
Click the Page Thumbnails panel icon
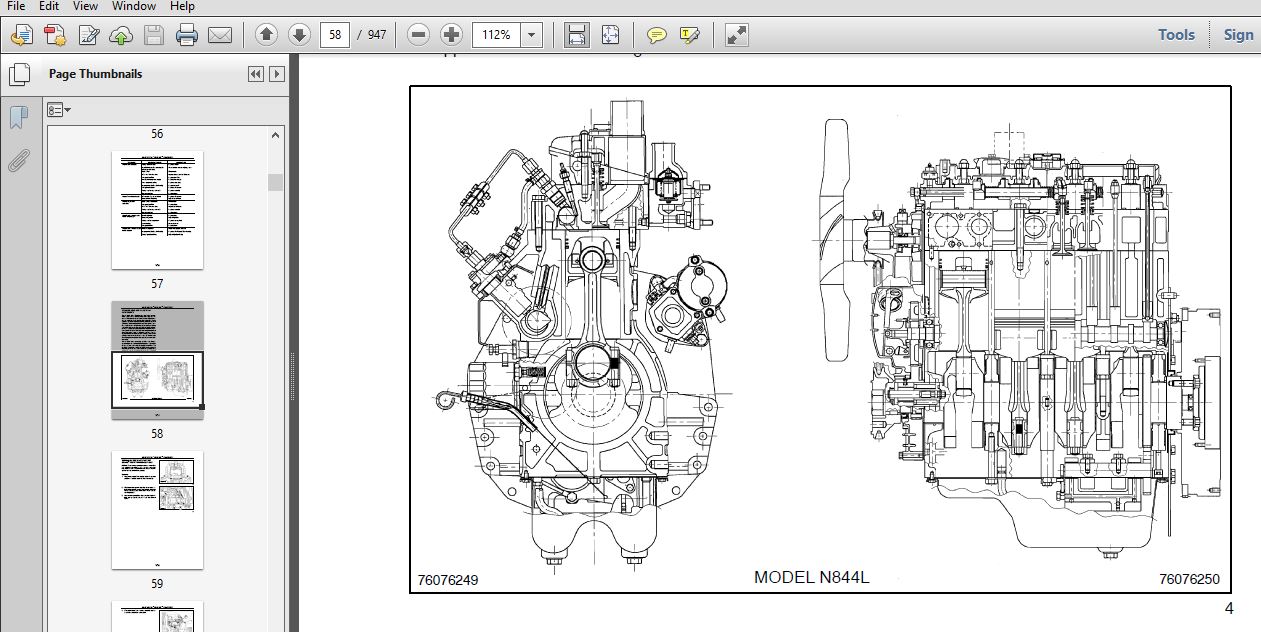click(18, 74)
